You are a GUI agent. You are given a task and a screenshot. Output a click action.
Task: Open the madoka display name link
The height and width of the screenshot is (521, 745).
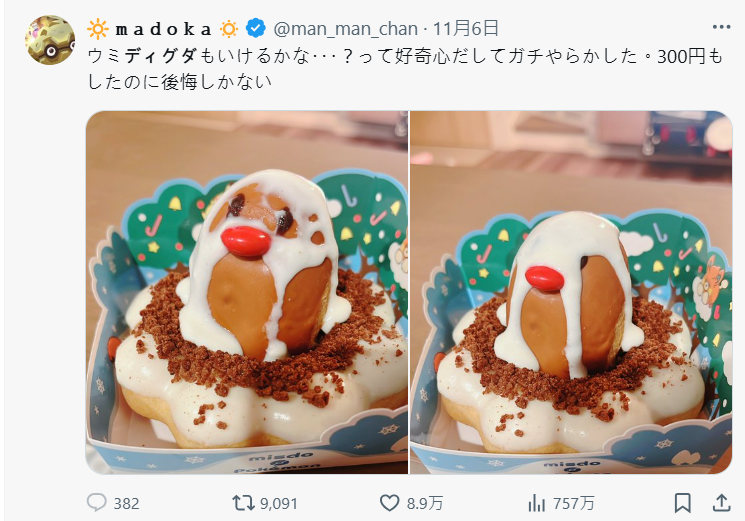coord(163,29)
